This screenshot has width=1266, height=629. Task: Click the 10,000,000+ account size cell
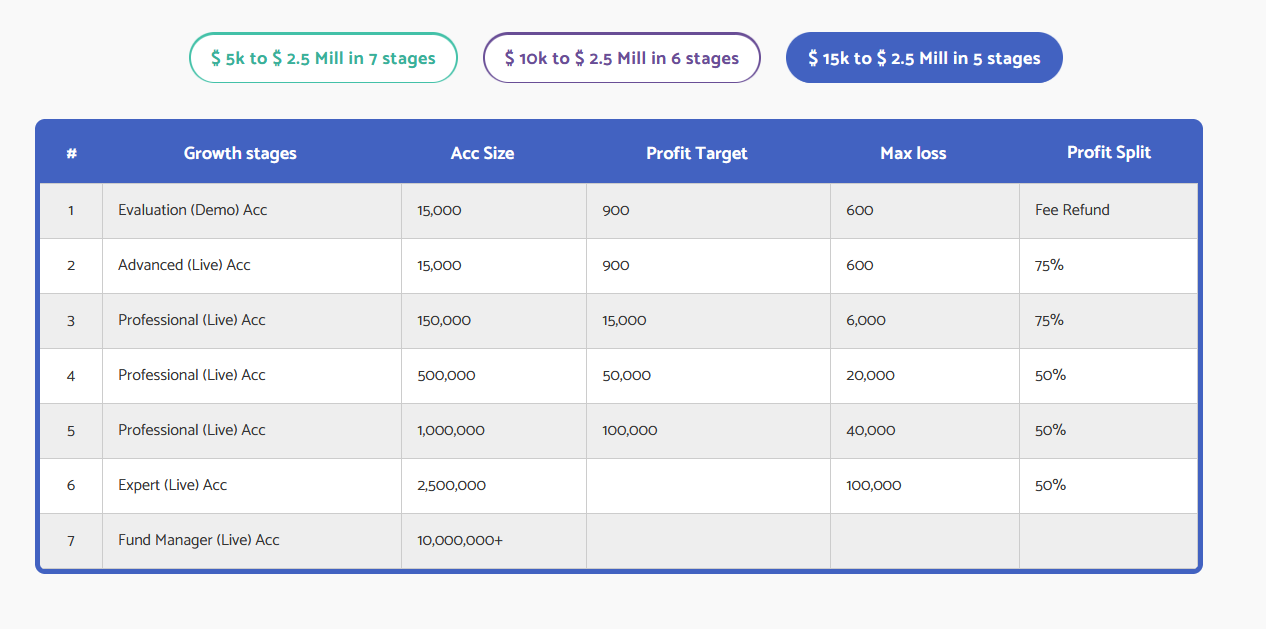[x=460, y=540]
